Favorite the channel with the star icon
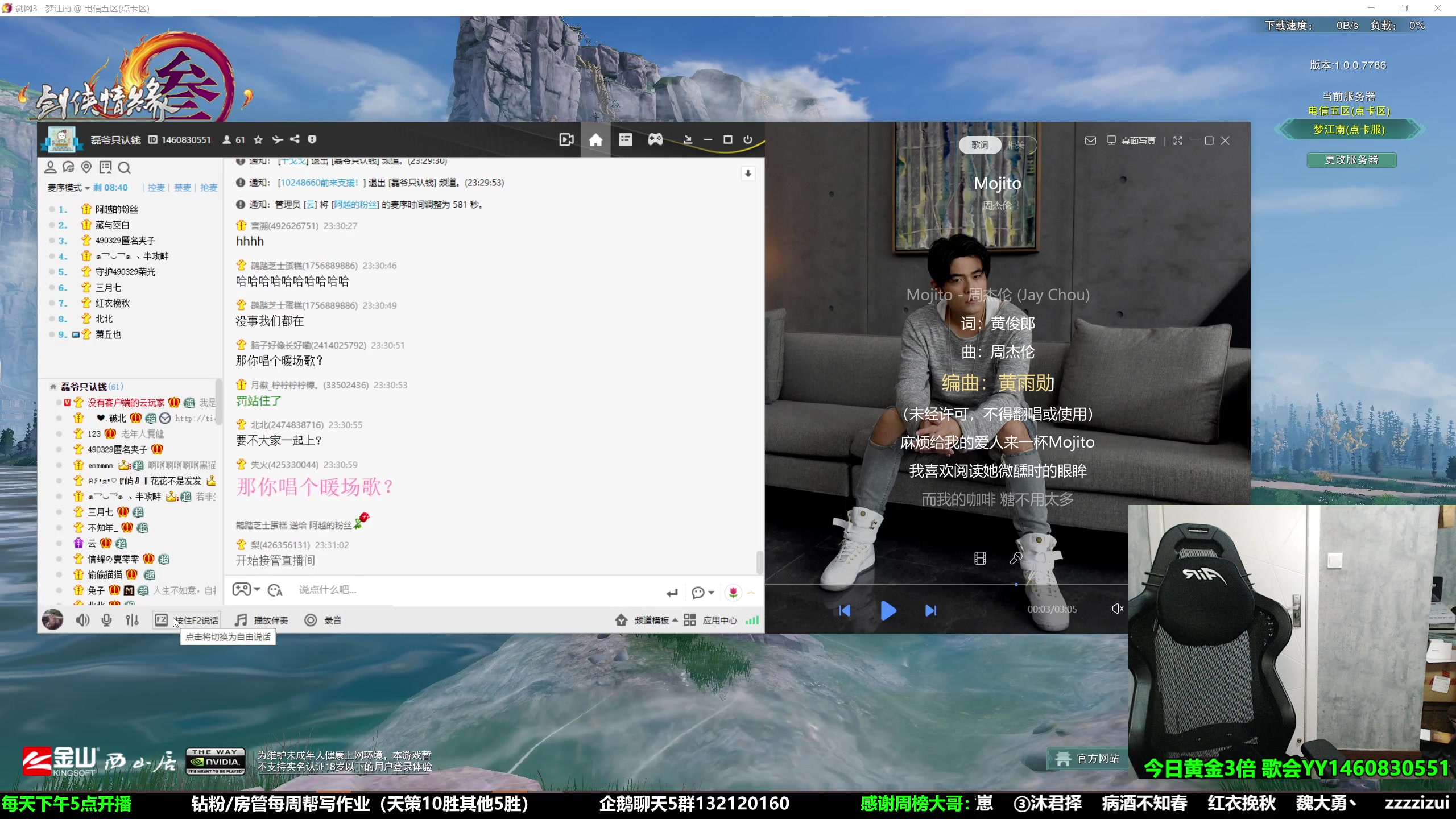Viewport: 1456px width, 819px height. (258, 139)
